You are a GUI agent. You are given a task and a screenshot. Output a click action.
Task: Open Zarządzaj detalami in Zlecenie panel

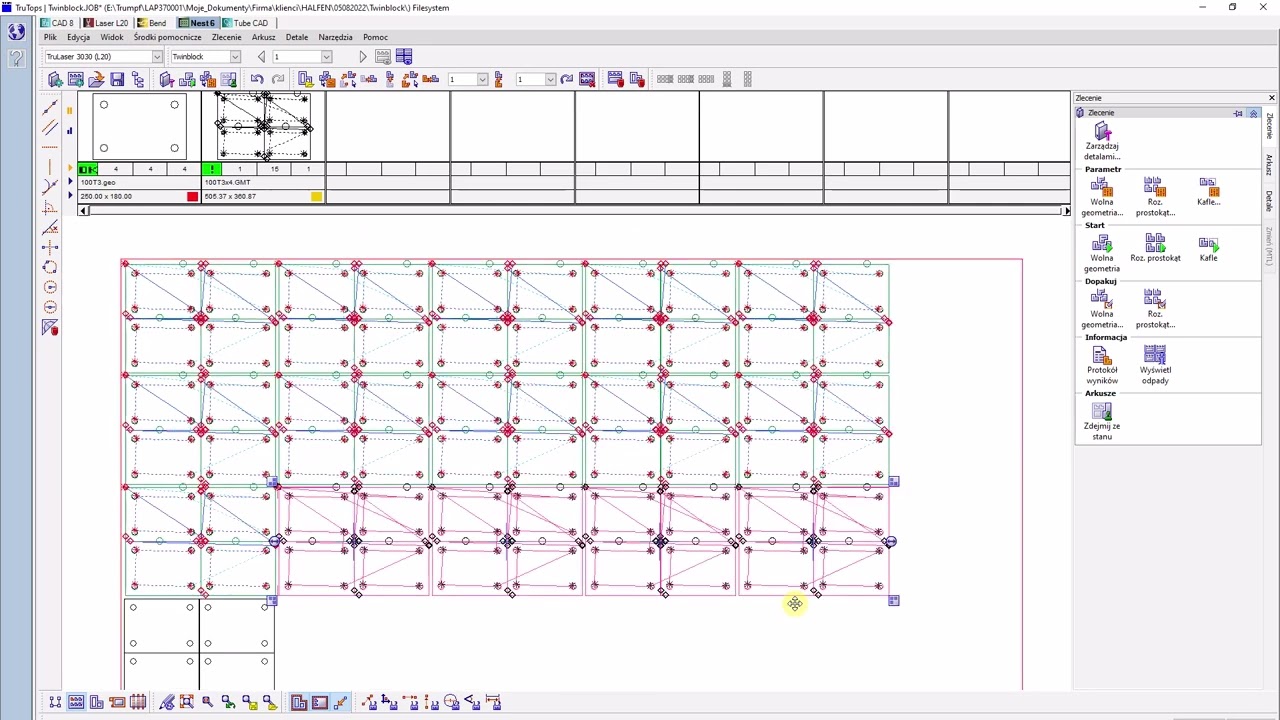click(1102, 142)
